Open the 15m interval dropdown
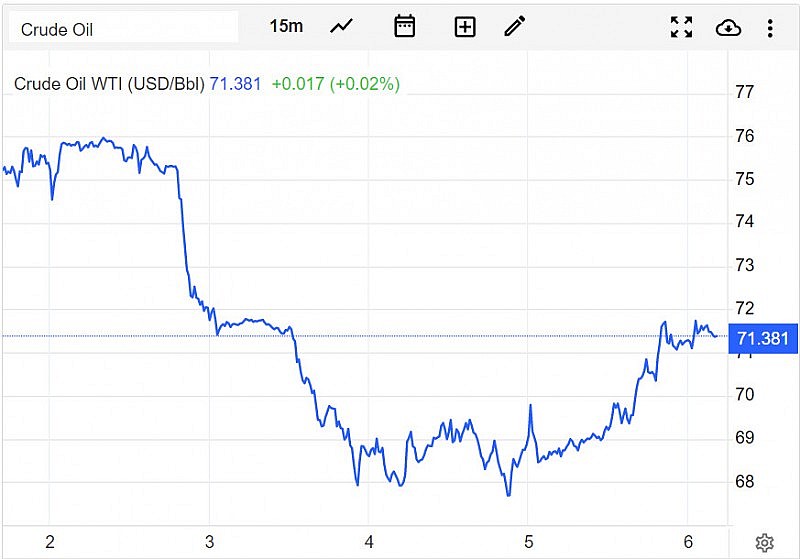Image resolution: width=800 pixels, height=559 pixels. coord(286,26)
